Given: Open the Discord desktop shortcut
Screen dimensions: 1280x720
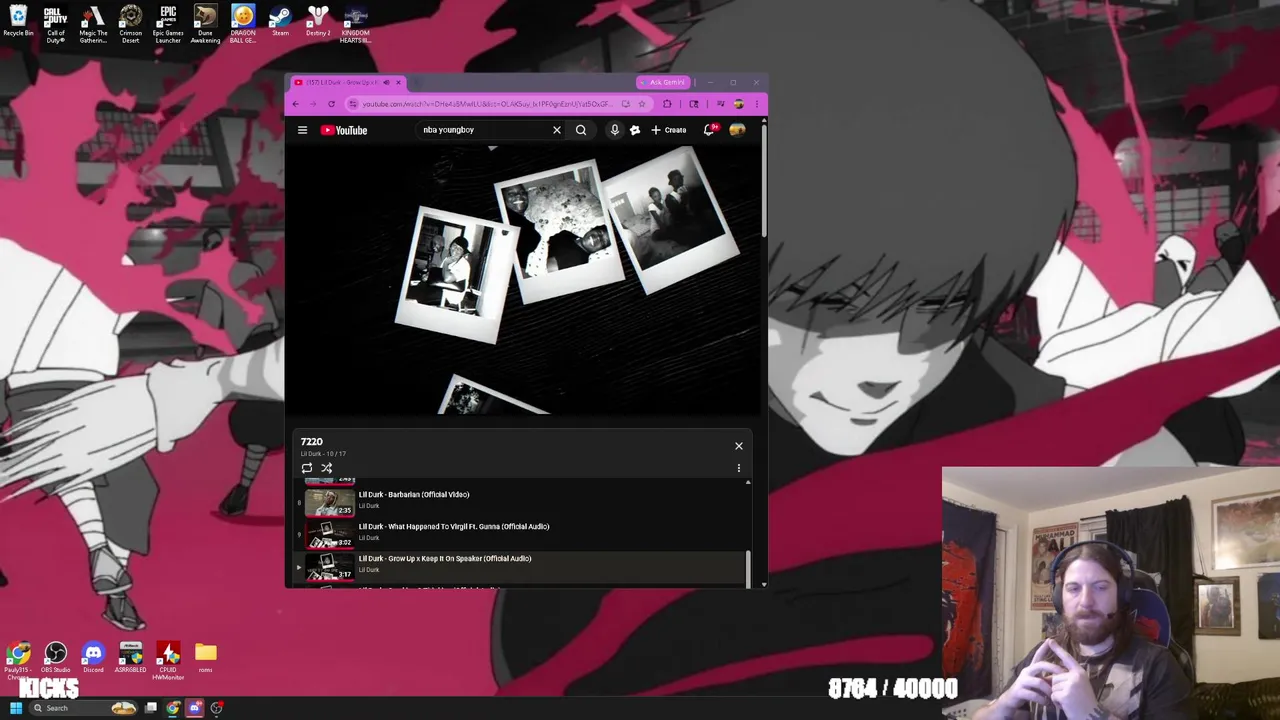Looking at the screenshot, I should pos(93,658).
